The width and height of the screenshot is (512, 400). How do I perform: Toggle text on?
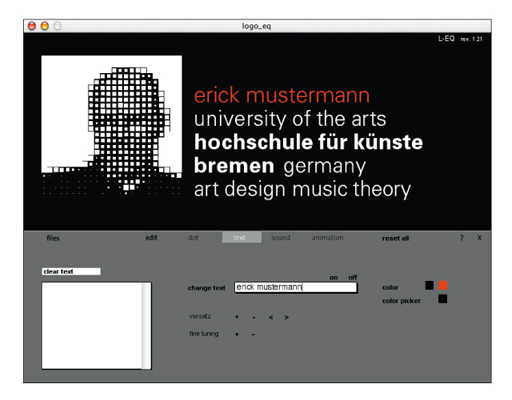point(334,277)
